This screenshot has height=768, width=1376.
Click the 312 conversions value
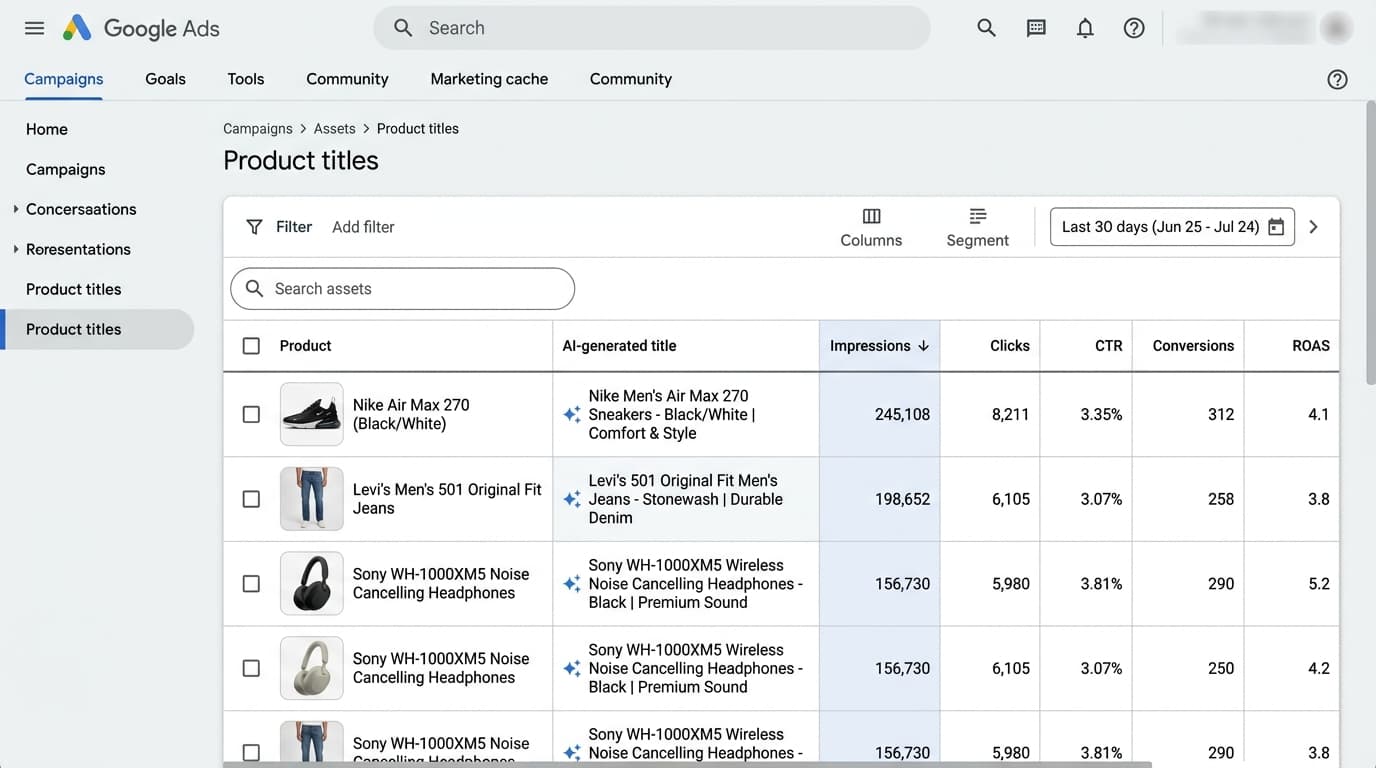1221,414
